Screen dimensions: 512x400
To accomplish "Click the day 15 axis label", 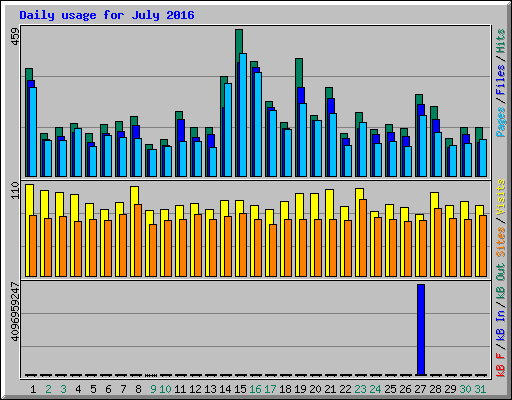I will tap(240, 389).
